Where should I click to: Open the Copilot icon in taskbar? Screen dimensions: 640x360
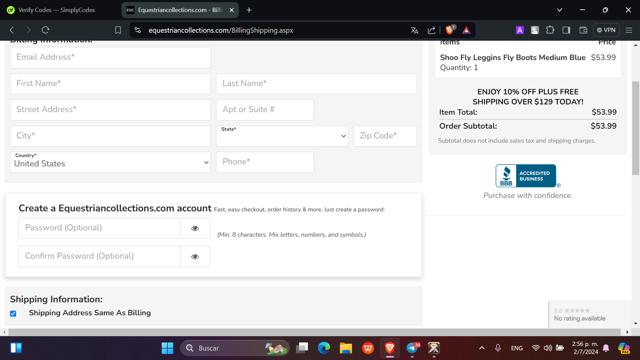point(624,348)
